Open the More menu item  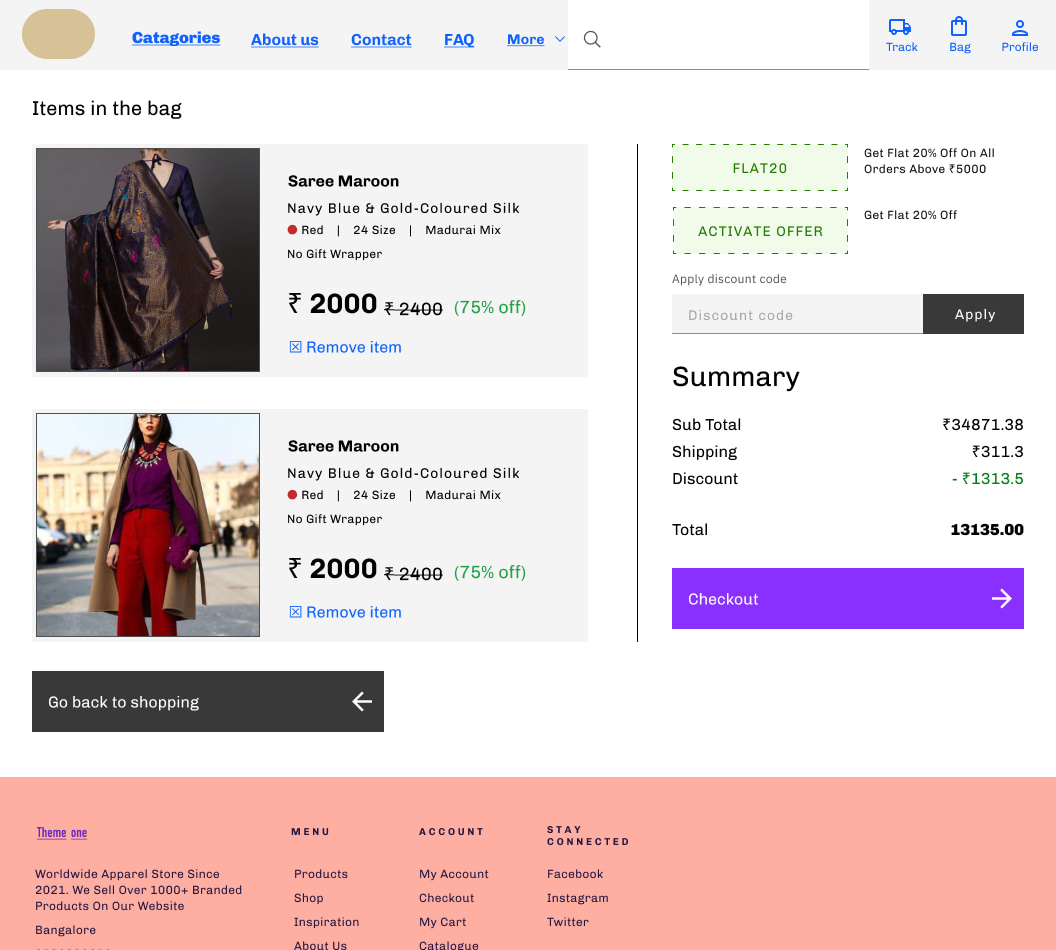[525, 40]
